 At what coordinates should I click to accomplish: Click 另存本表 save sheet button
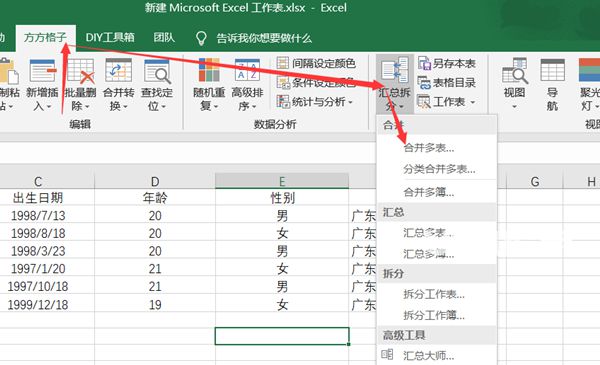pyautogui.click(x=447, y=64)
